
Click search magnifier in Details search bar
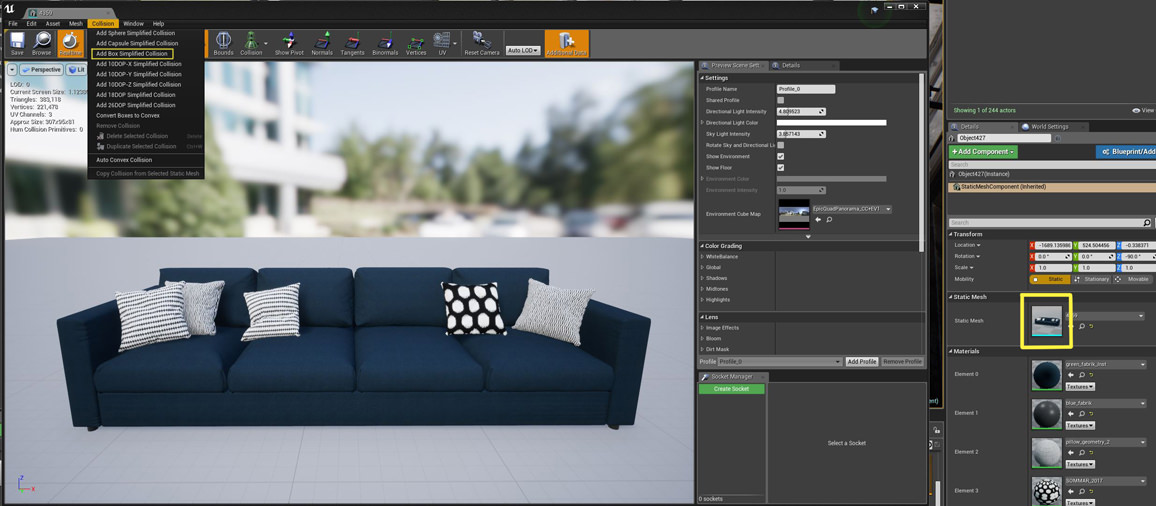1146,222
